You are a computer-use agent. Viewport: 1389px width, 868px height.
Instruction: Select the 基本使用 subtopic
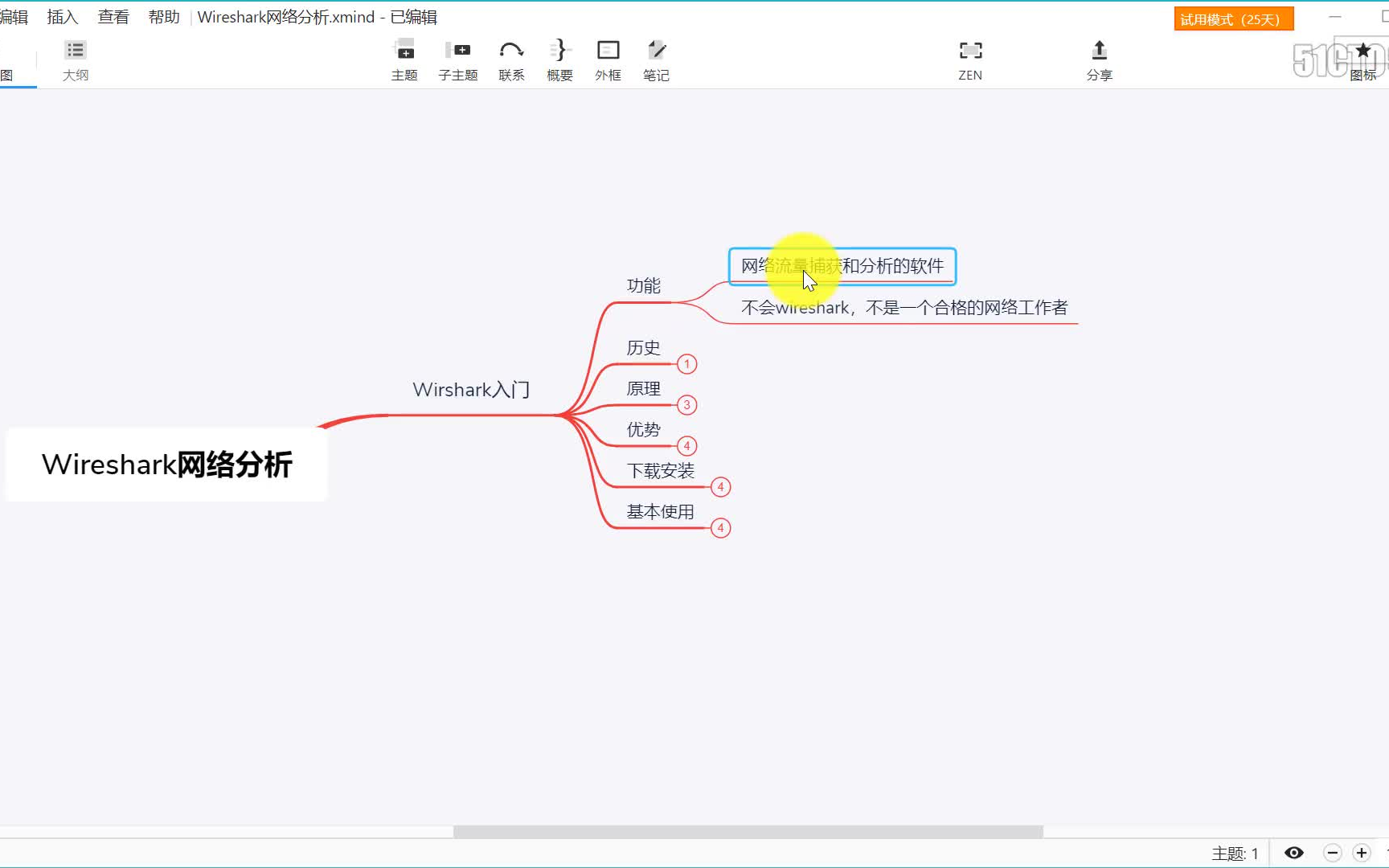(660, 512)
